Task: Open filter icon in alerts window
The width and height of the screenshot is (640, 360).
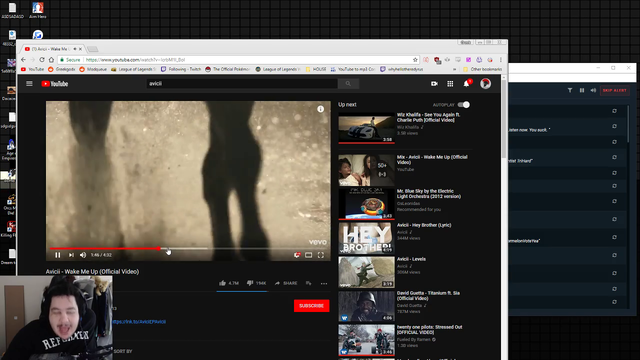Action: coord(570,90)
